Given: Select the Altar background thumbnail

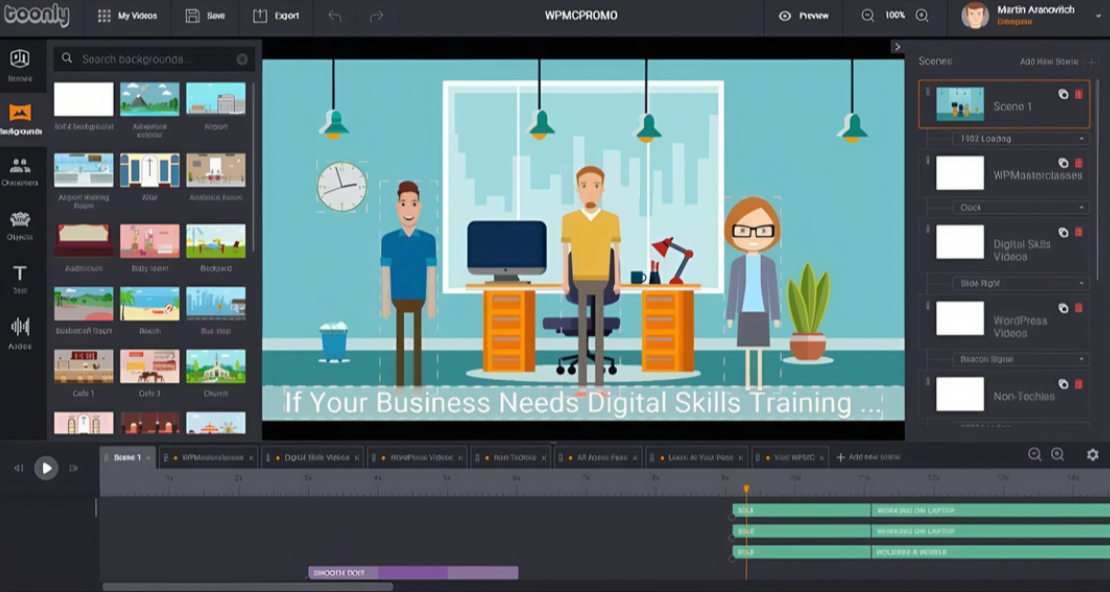Looking at the screenshot, I should tap(149, 170).
